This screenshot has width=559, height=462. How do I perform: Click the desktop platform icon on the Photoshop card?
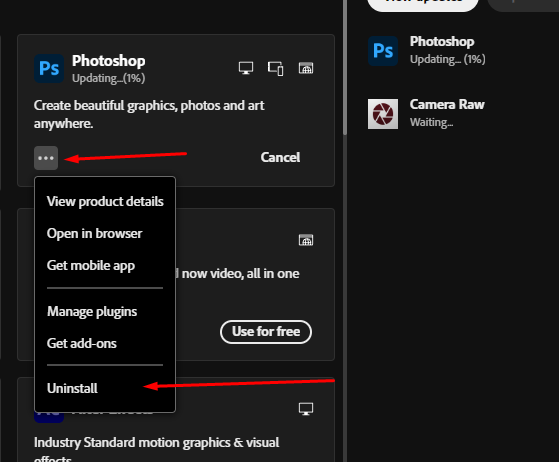(x=246, y=68)
